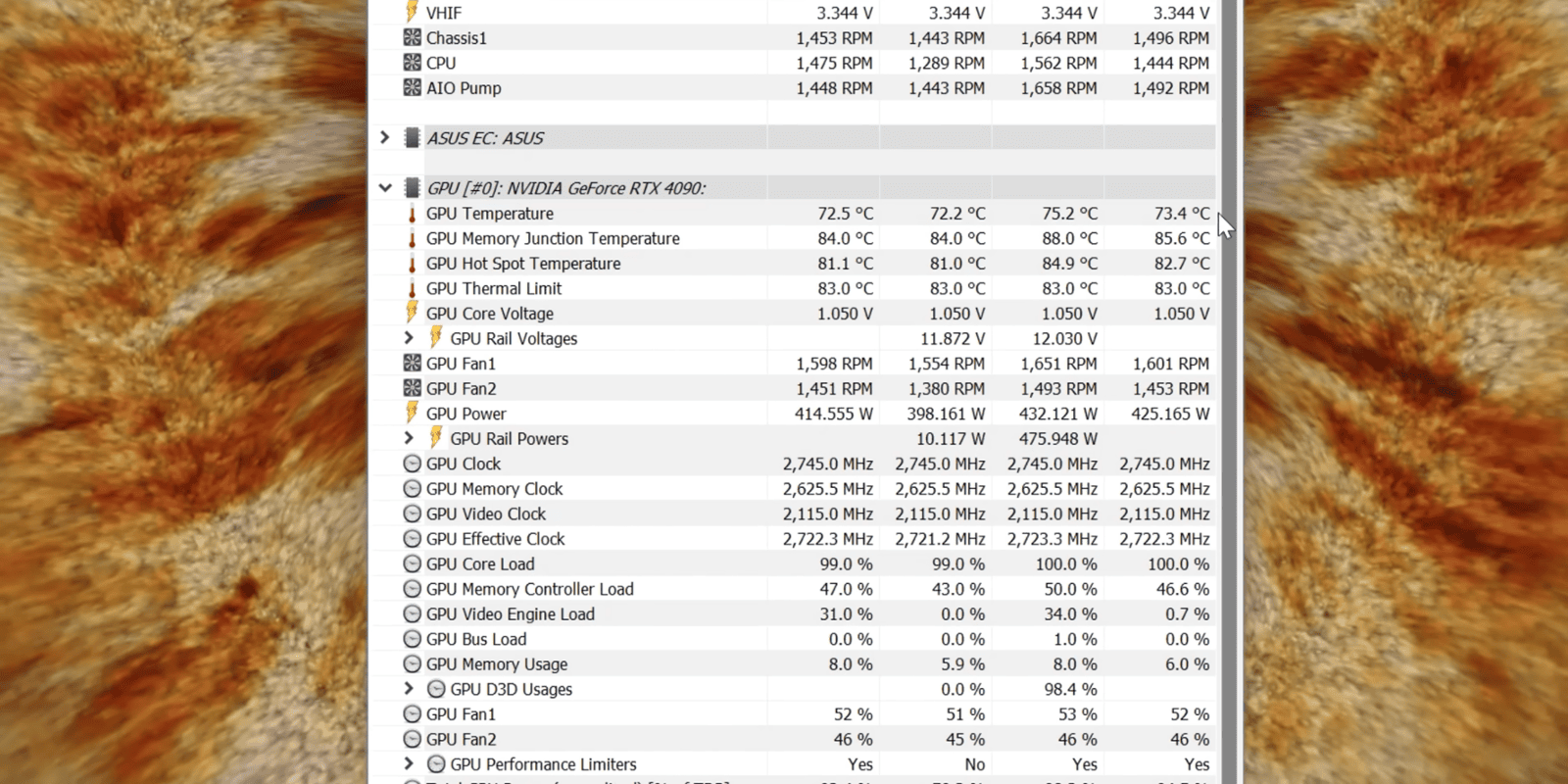This screenshot has height=784, width=1568.
Task: Click the Chassis1 fan icon
Action: point(413,38)
